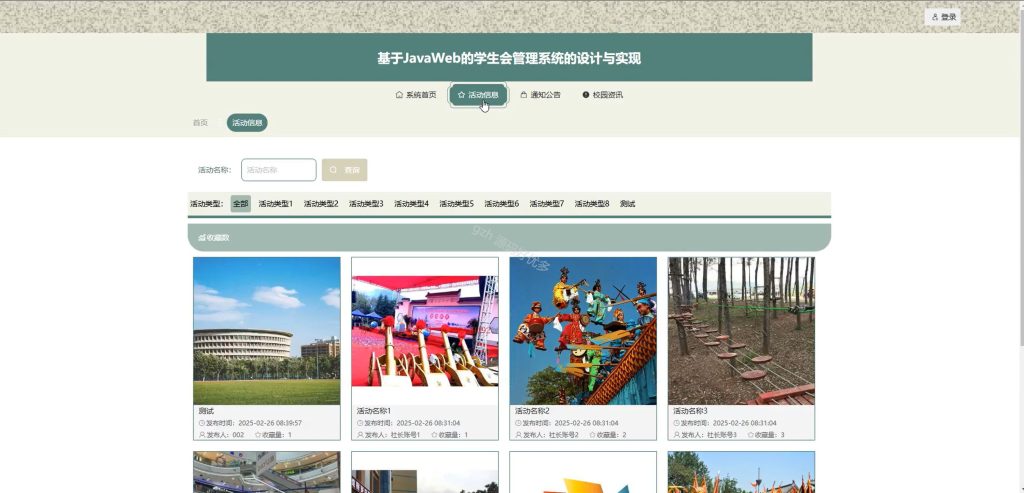Sort by 收藏数 in the sort bar
Image resolution: width=1024 pixels, height=493 pixels.
(x=214, y=238)
